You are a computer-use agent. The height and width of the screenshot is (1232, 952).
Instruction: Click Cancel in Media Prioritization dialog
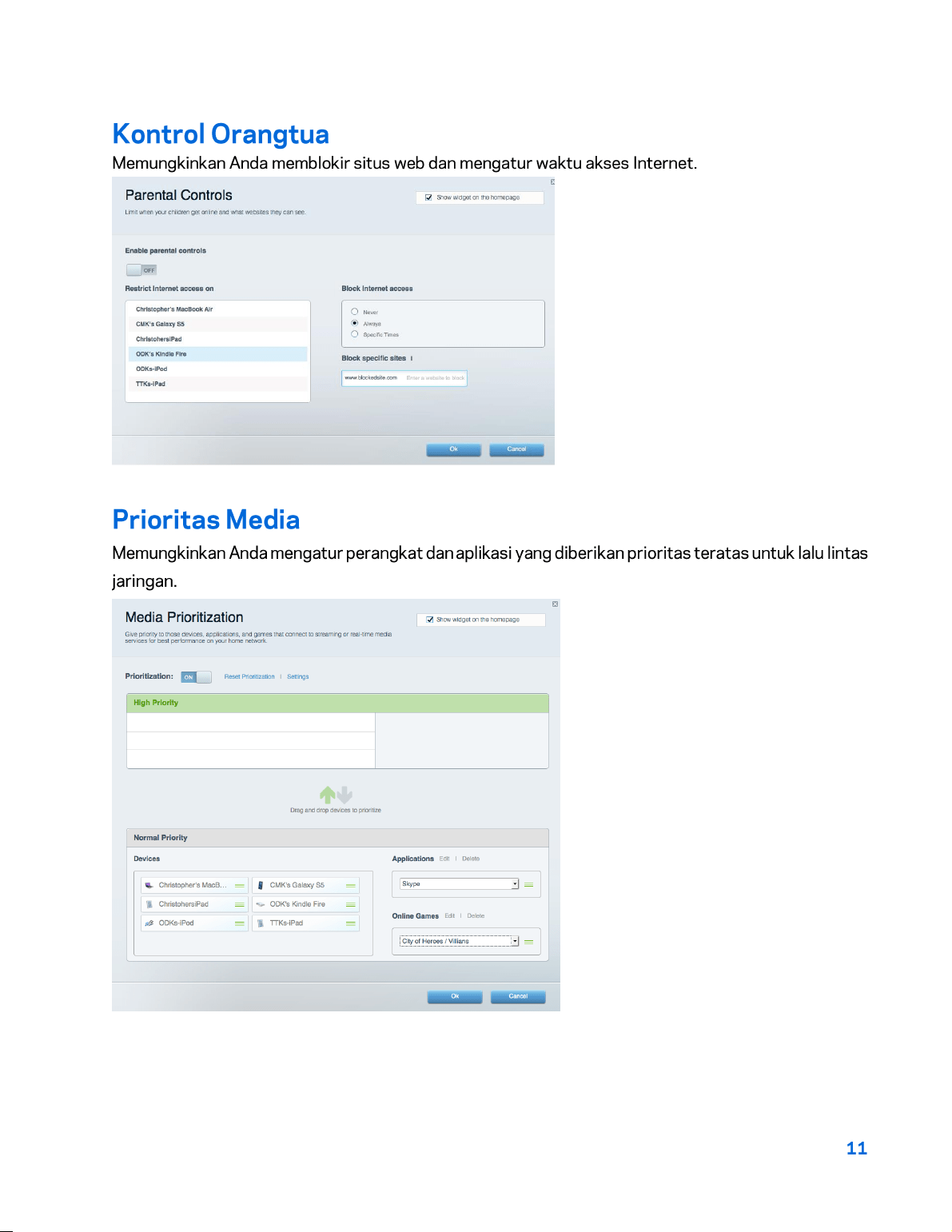coord(518,996)
